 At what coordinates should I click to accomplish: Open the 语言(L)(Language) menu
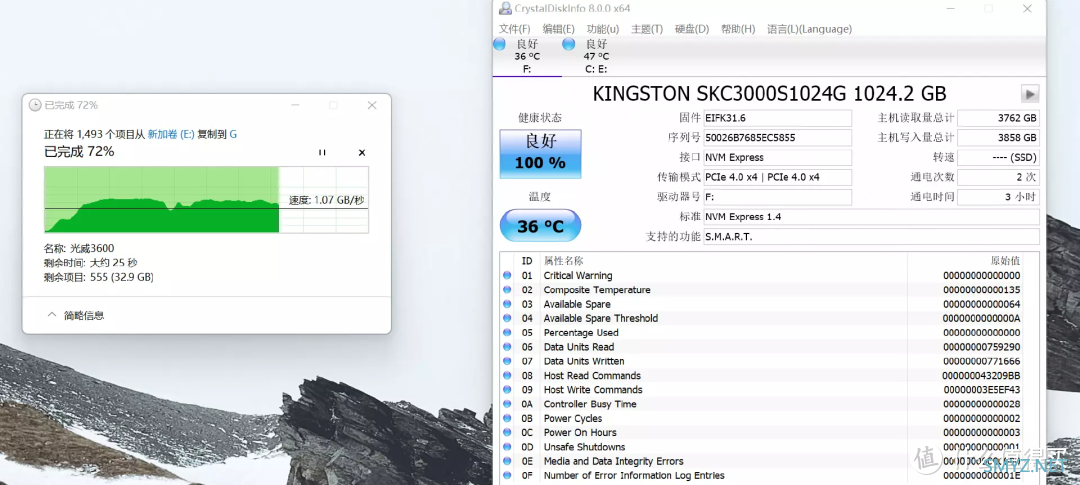[x=809, y=29]
